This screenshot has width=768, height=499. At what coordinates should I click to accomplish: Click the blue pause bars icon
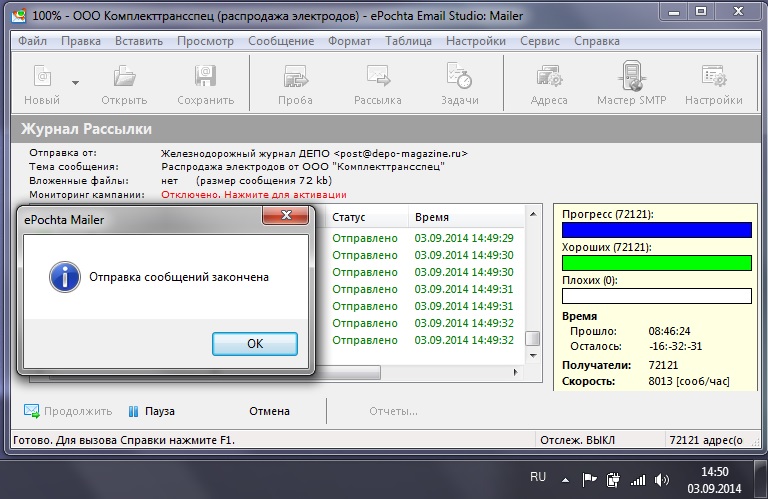[133, 411]
